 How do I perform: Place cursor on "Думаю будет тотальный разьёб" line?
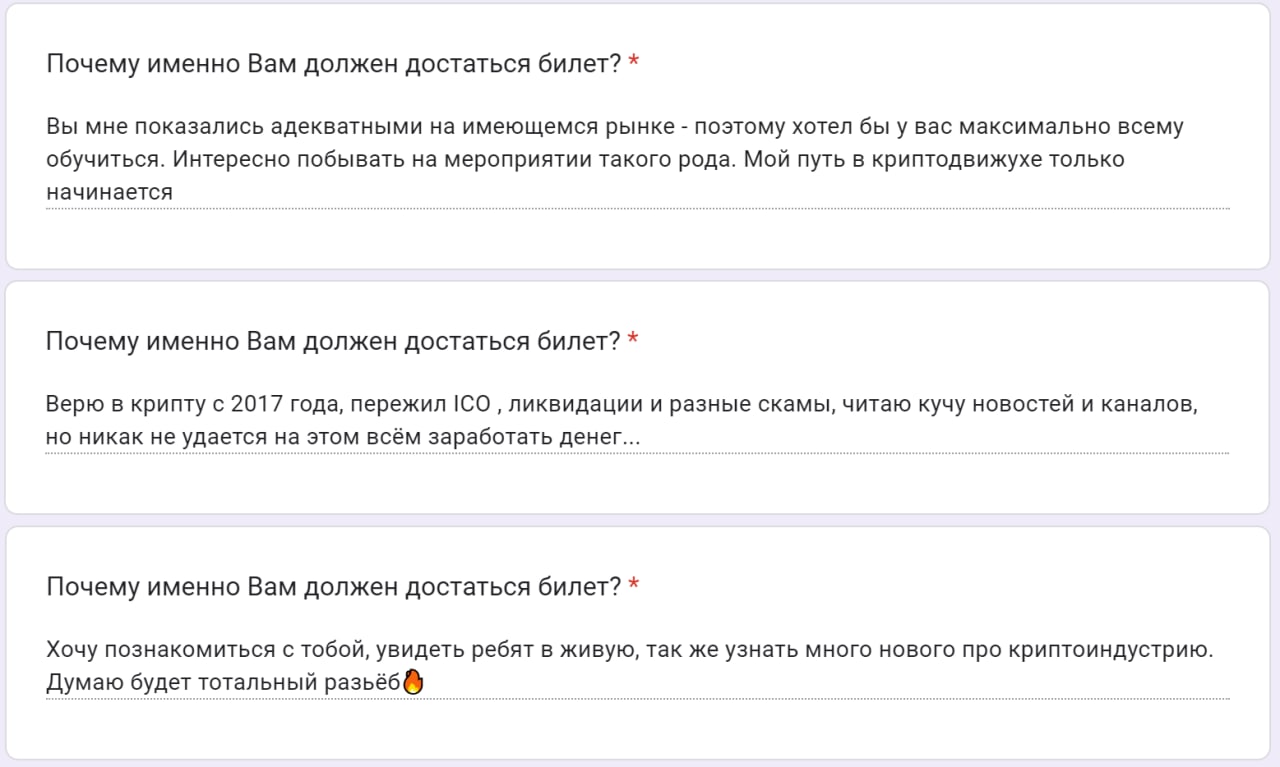222,683
